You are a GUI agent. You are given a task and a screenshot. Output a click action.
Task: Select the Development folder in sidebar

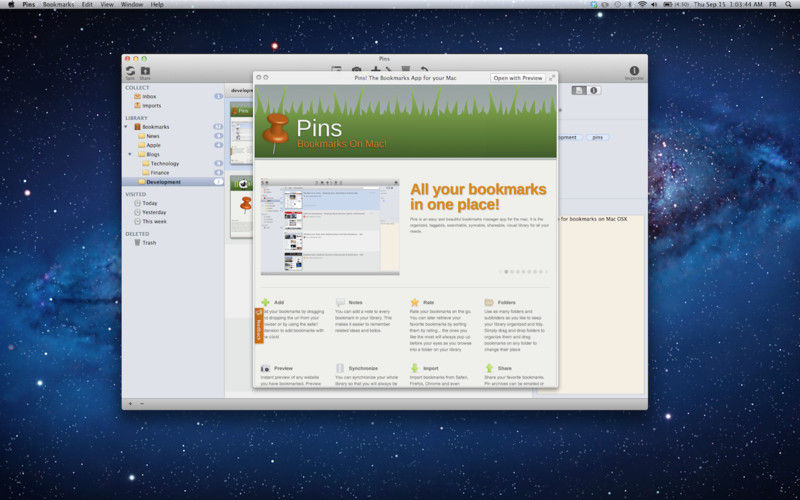click(173, 182)
